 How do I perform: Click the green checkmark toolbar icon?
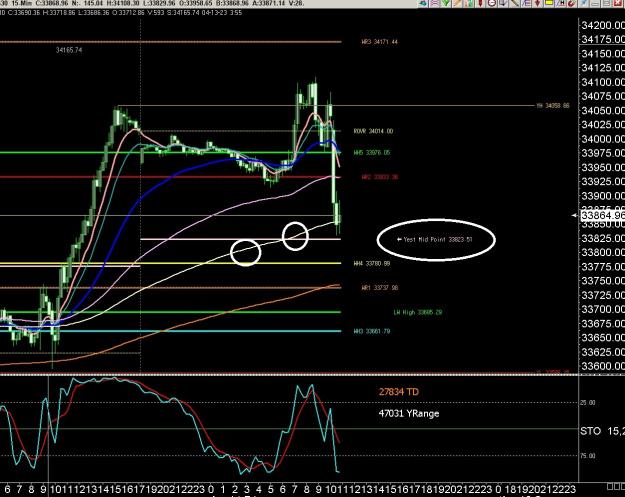pyautogui.click(x=446, y=3)
